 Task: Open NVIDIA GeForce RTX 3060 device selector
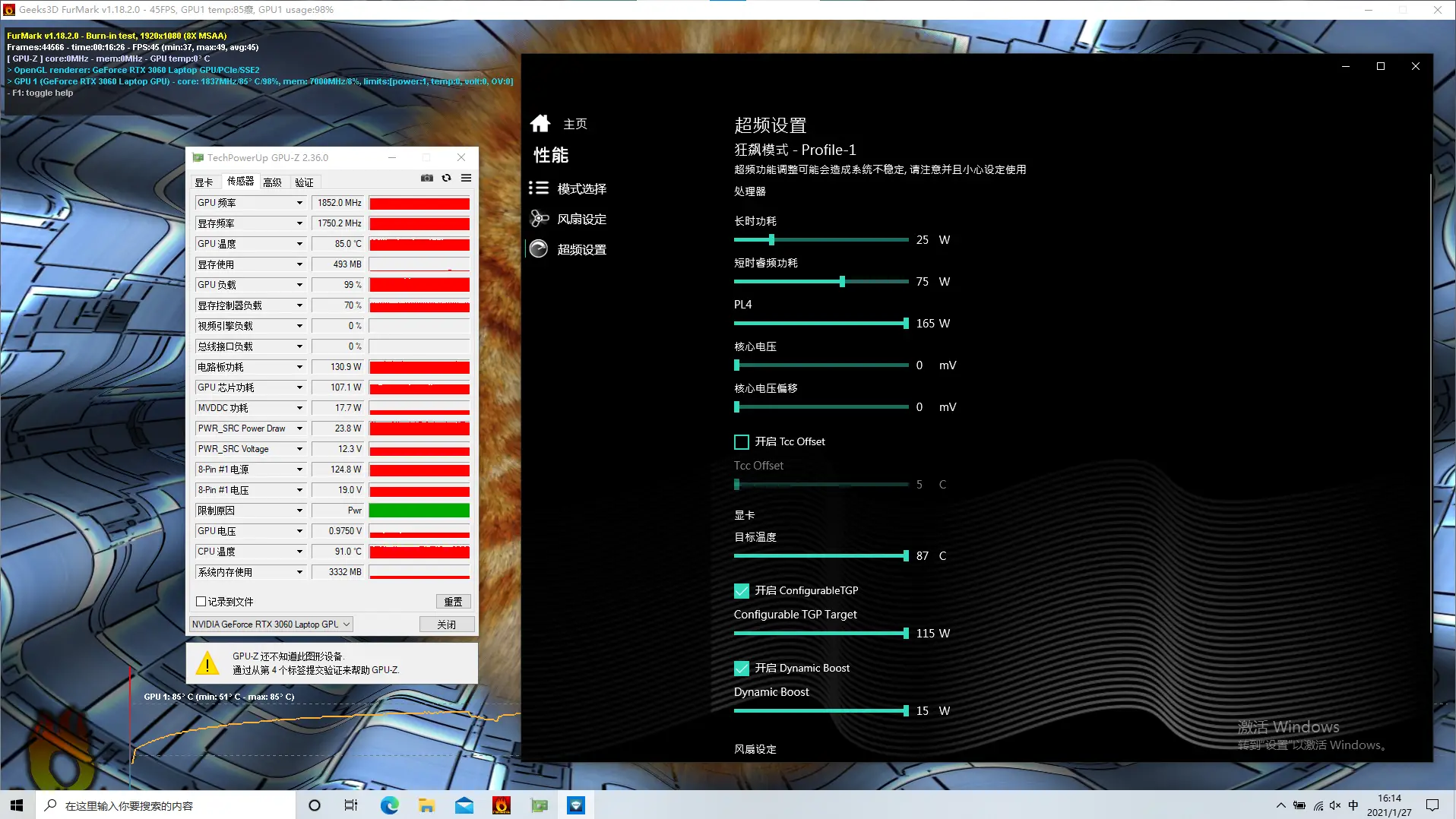coord(271,625)
